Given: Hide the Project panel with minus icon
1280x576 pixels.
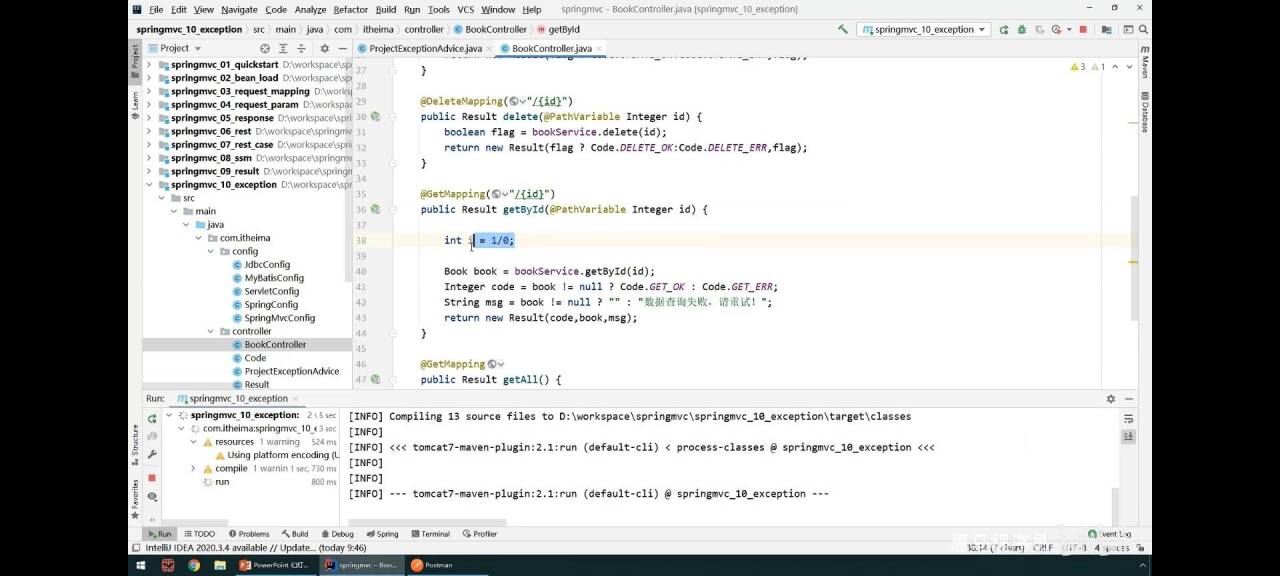Looking at the screenshot, I should [342, 48].
